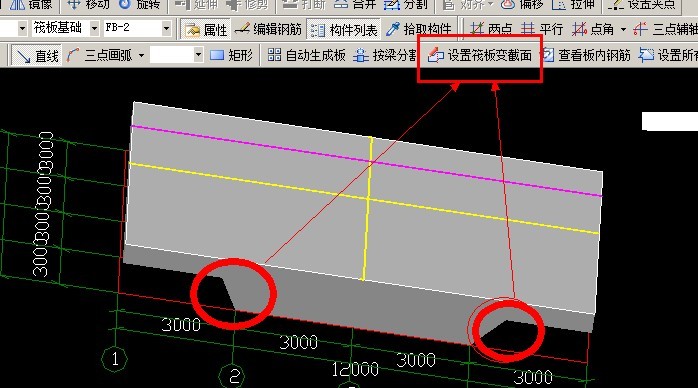Open the 点角 dropdown arrow
Image resolution: width=698 pixels, height=388 pixels.
[x=623, y=30]
